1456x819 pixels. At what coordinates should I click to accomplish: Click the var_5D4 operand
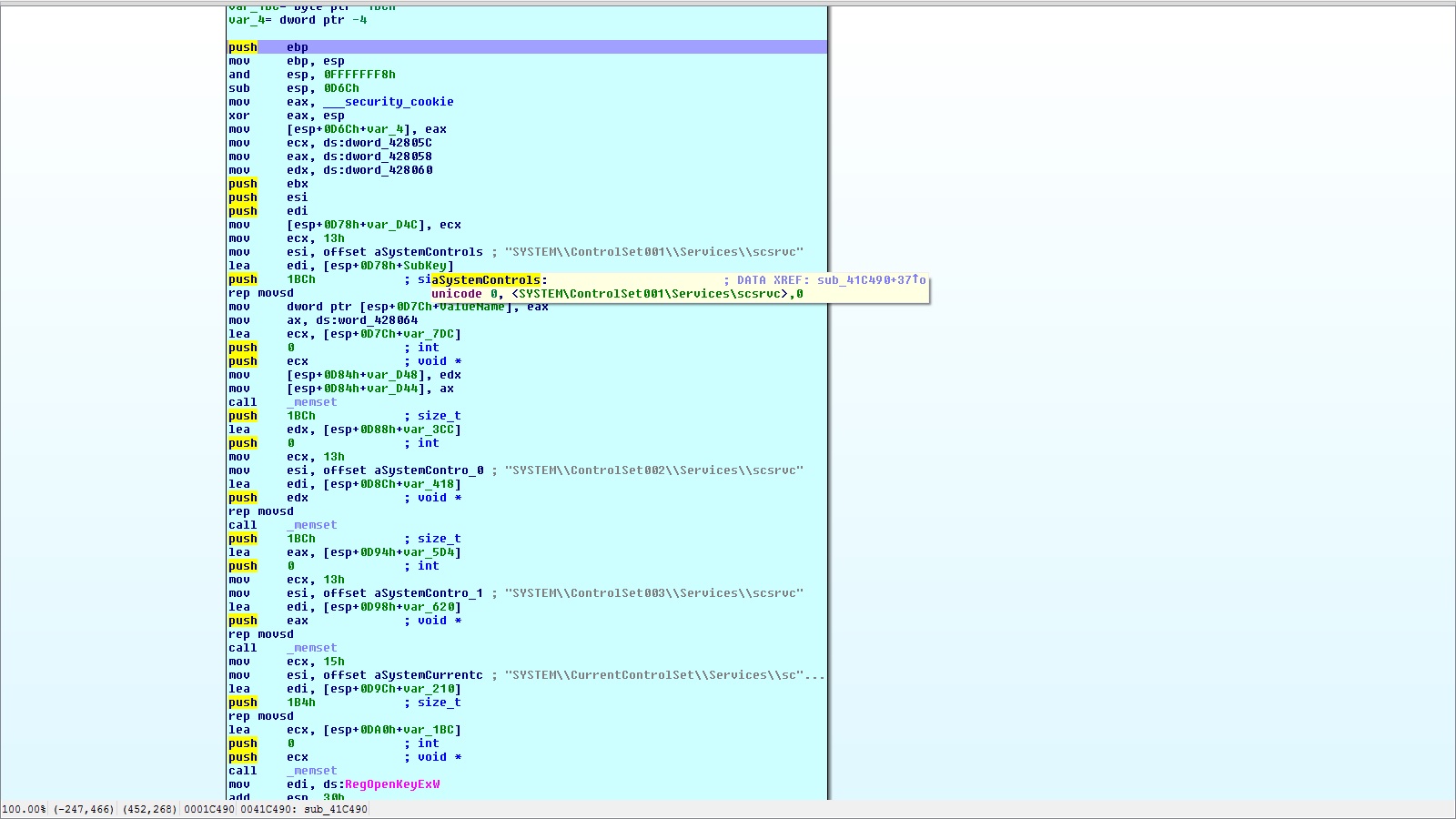pos(429,552)
